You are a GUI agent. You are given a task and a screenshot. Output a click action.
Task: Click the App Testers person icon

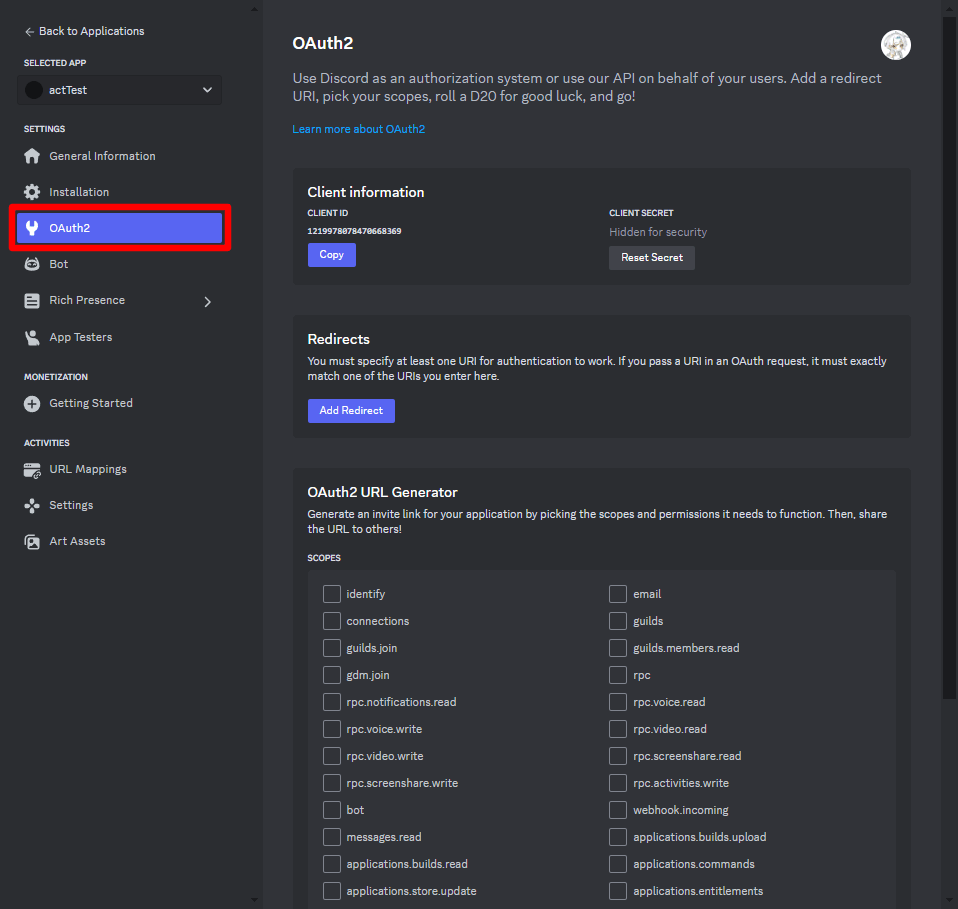point(32,337)
